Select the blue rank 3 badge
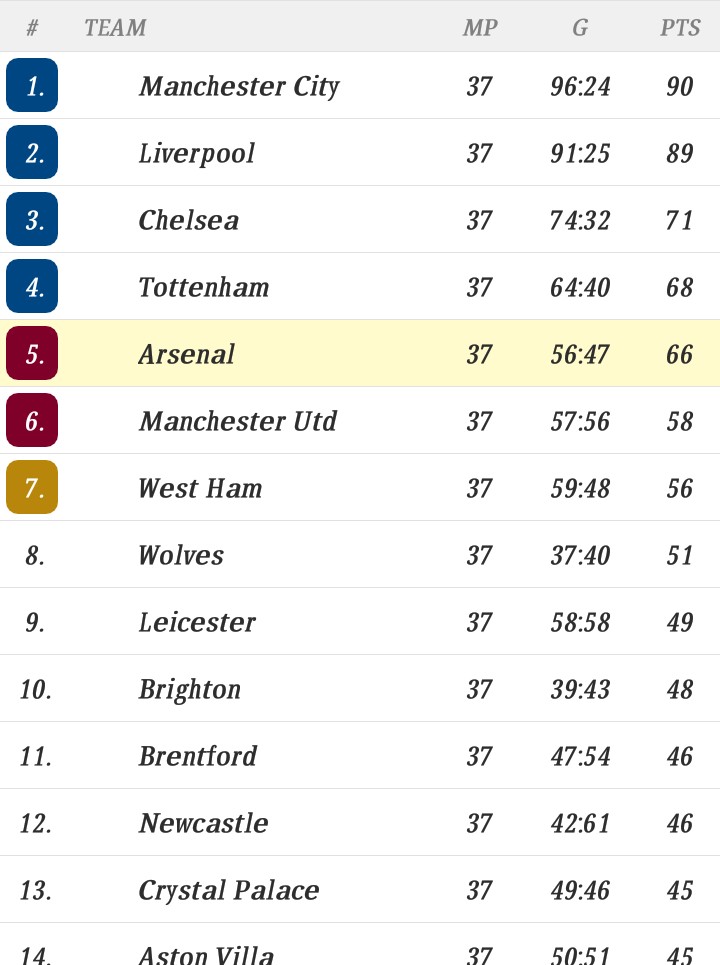The image size is (720, 965). click(32, 220)
